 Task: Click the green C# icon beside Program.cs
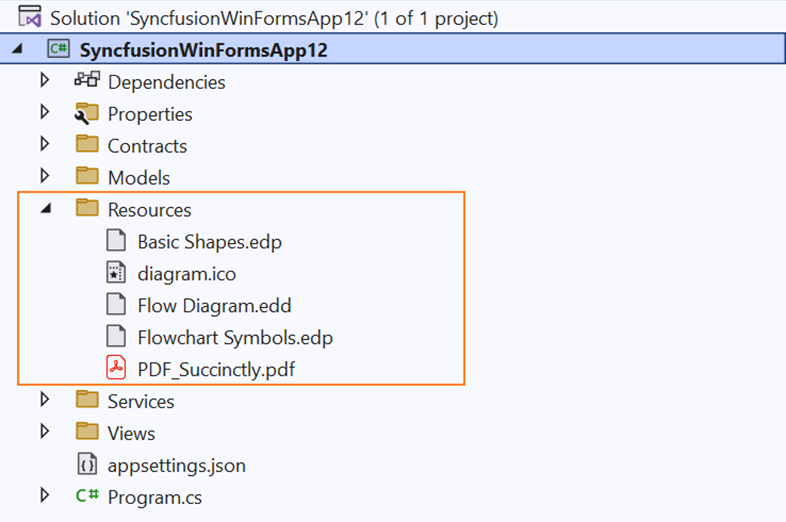pos(87,496)
